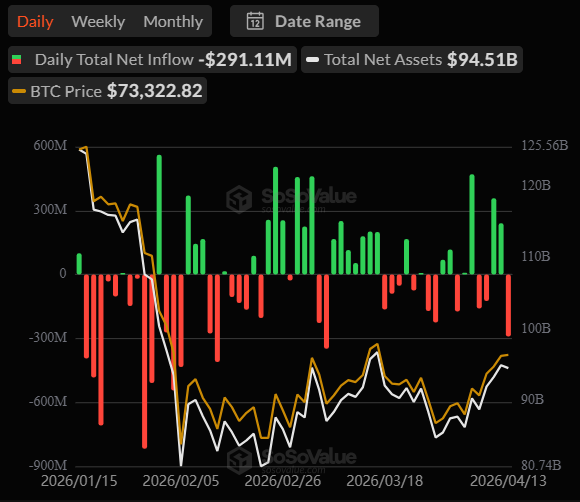Click the 2026/01/15 date label
This screenshot has height=502, width=580.
click(79, 481)
